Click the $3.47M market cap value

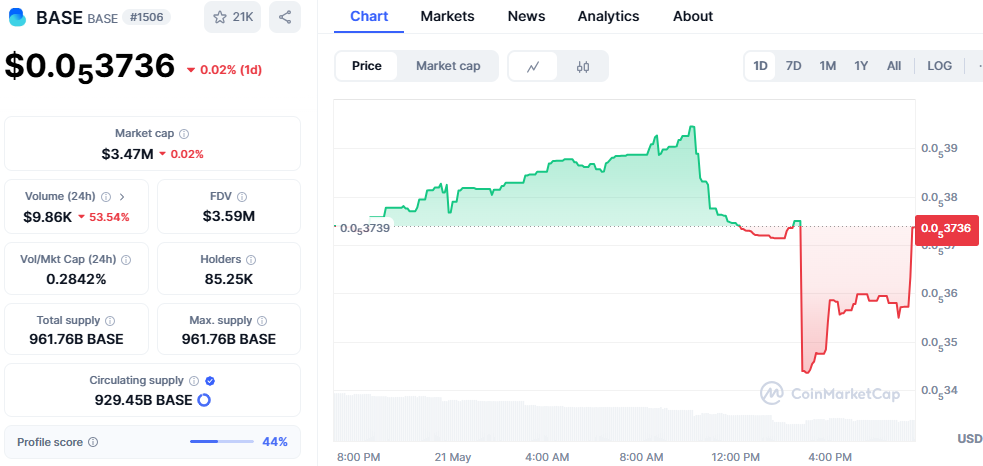click(x=127, y=154)
